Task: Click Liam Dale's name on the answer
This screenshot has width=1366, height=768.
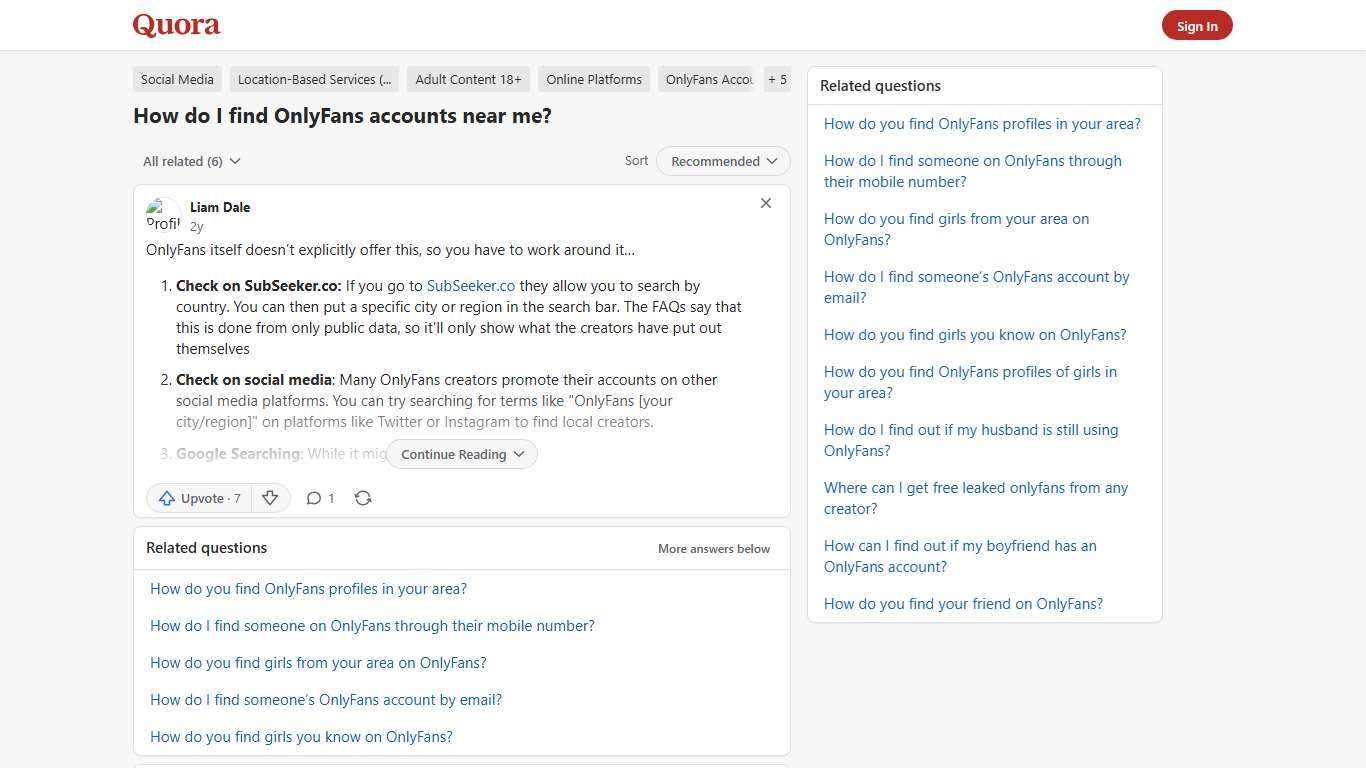Action: pos(220,207)
